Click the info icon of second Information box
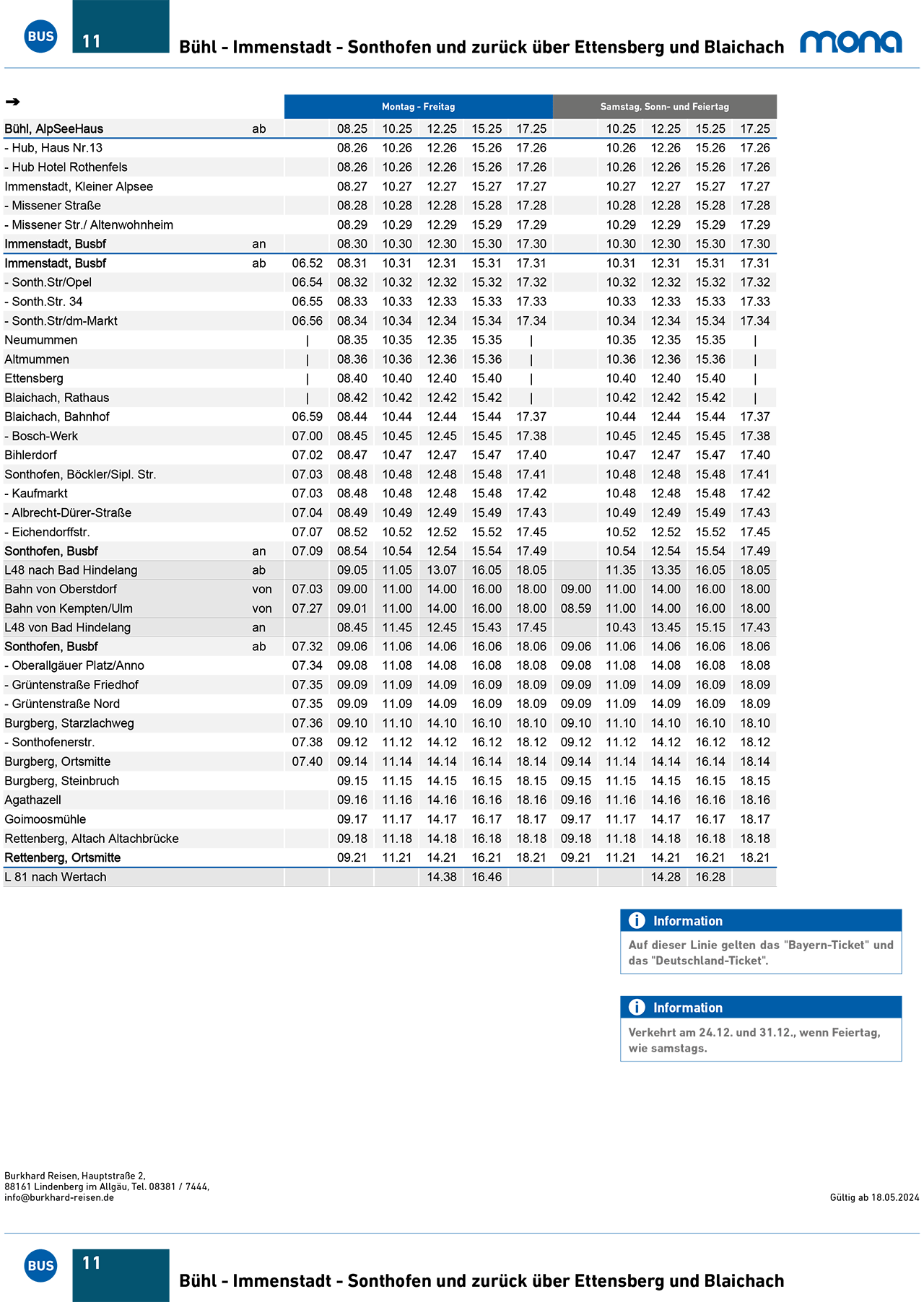Image resolution: width=924 pixels, height=1302 pixels. click(637, 1007)
